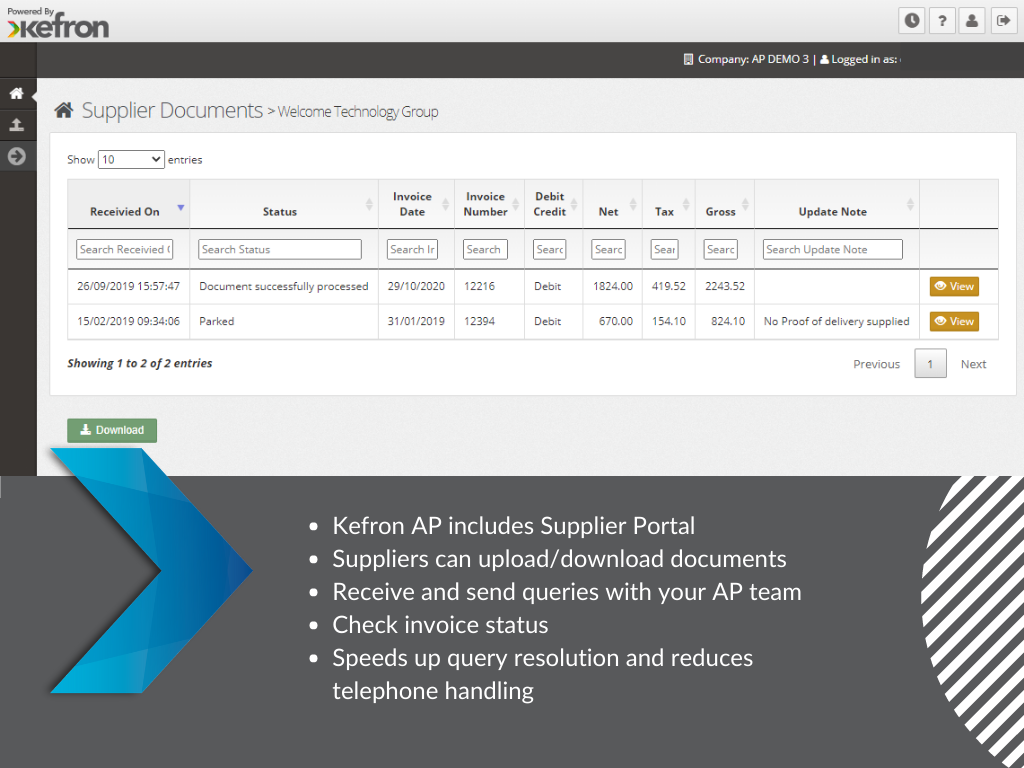The width and height of the screenshot is (1024, 768).
Task: Sort by Status column
Action: tap(283, 204)
